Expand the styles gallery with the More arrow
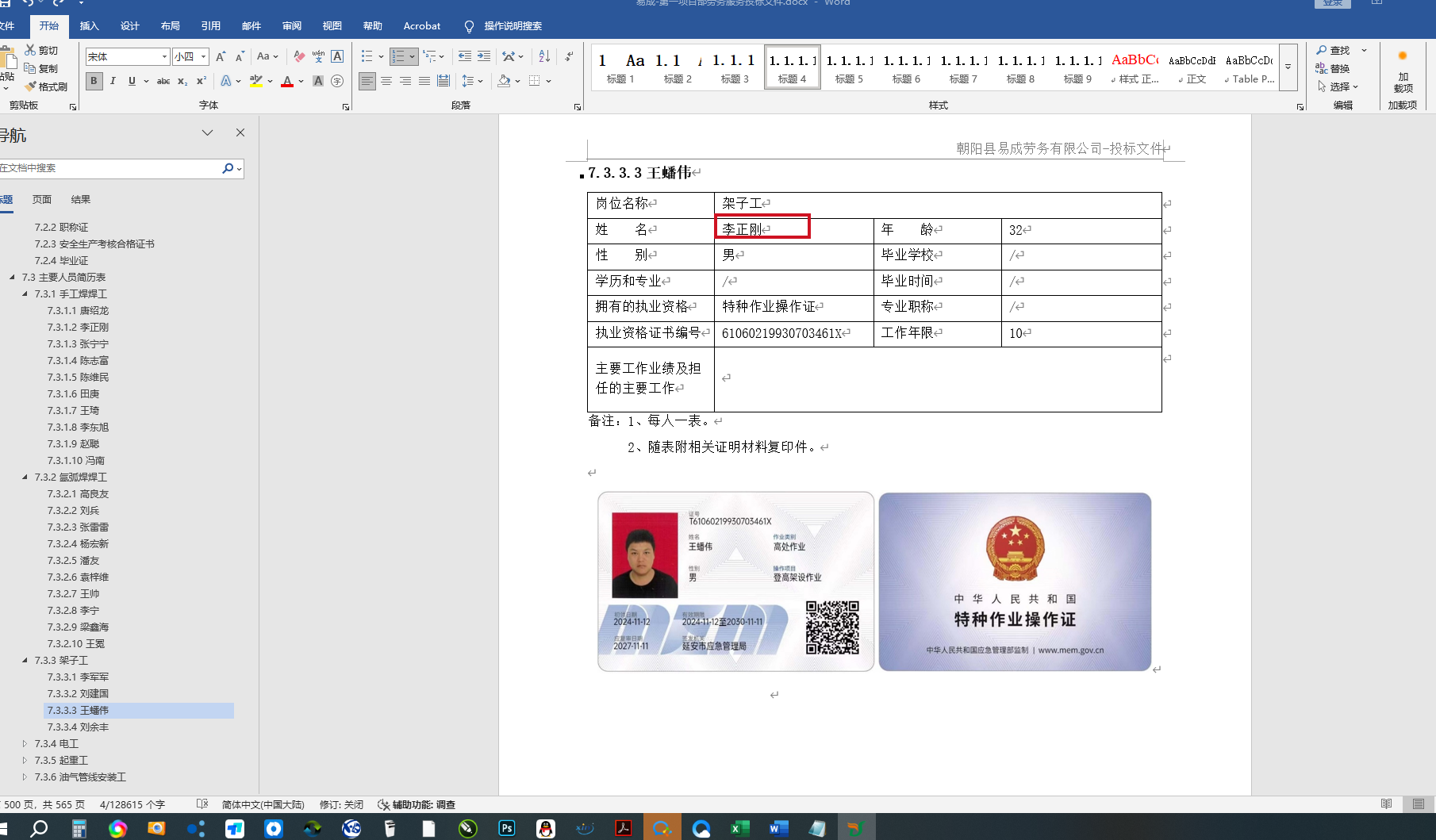Screen dimensions: 1436x840 click(x=1288, y=67)
